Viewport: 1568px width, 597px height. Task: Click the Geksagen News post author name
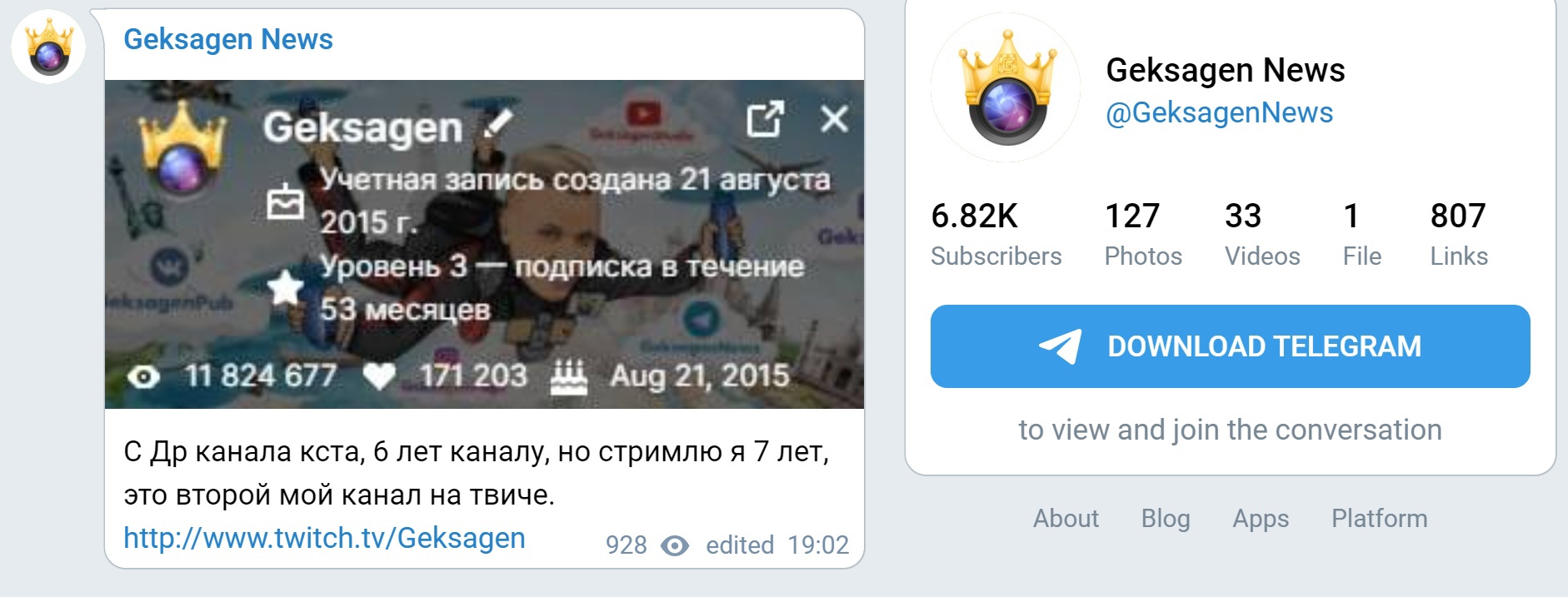pos(228,39)
